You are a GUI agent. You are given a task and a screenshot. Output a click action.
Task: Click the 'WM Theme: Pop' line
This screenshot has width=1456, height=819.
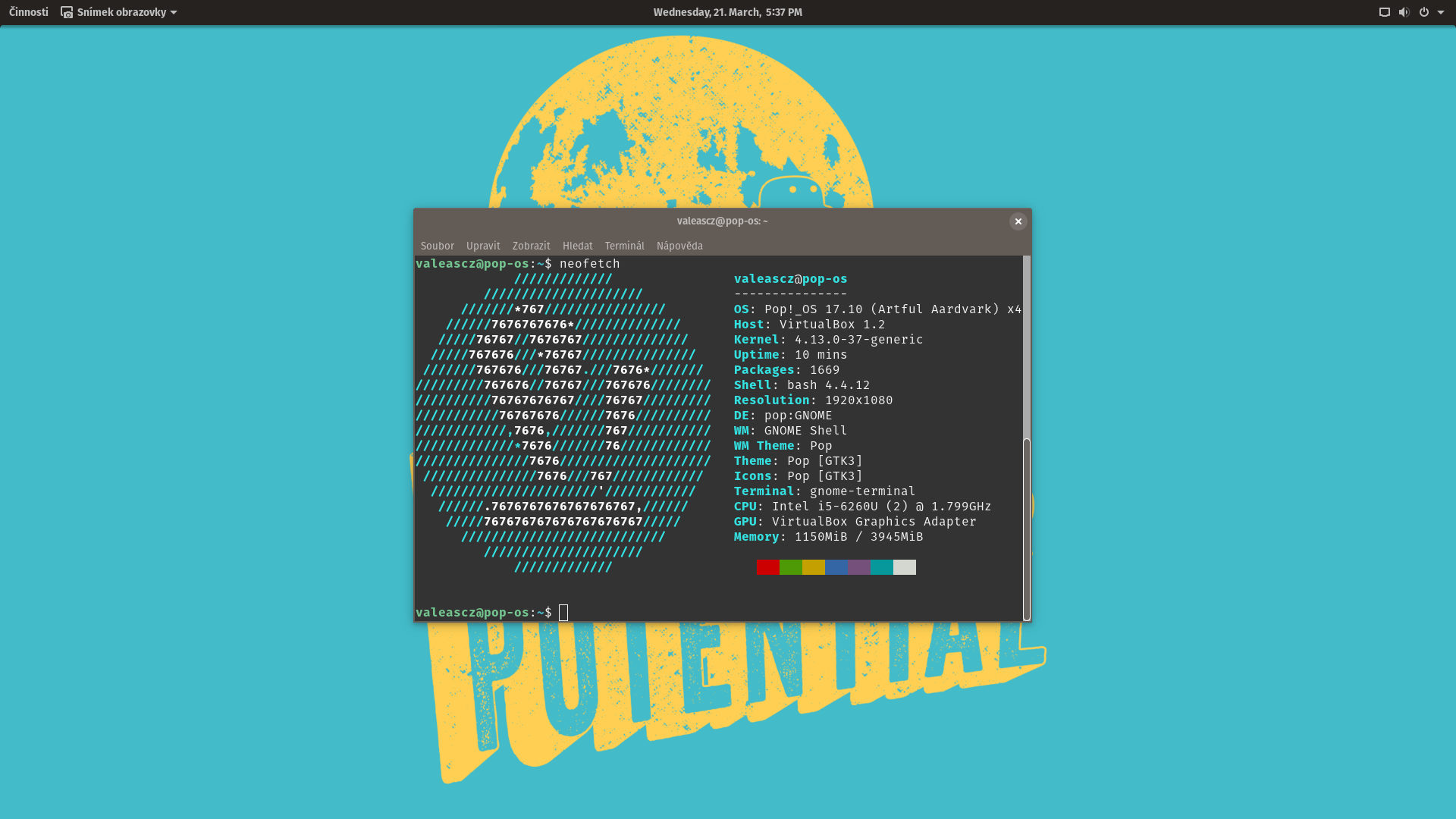tap(783, 446)
